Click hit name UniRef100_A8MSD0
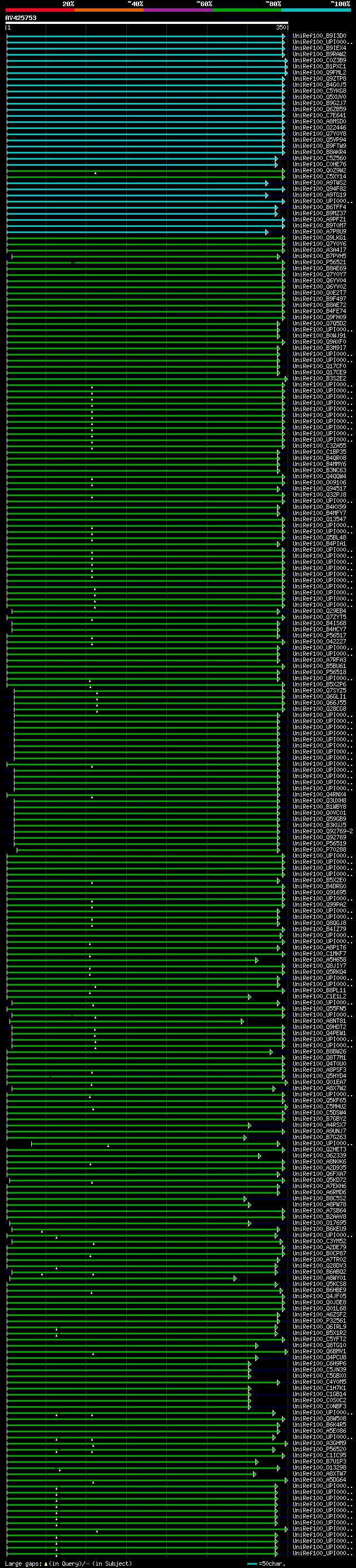Viewport: 356px width, 1568px height. [319, 122]
